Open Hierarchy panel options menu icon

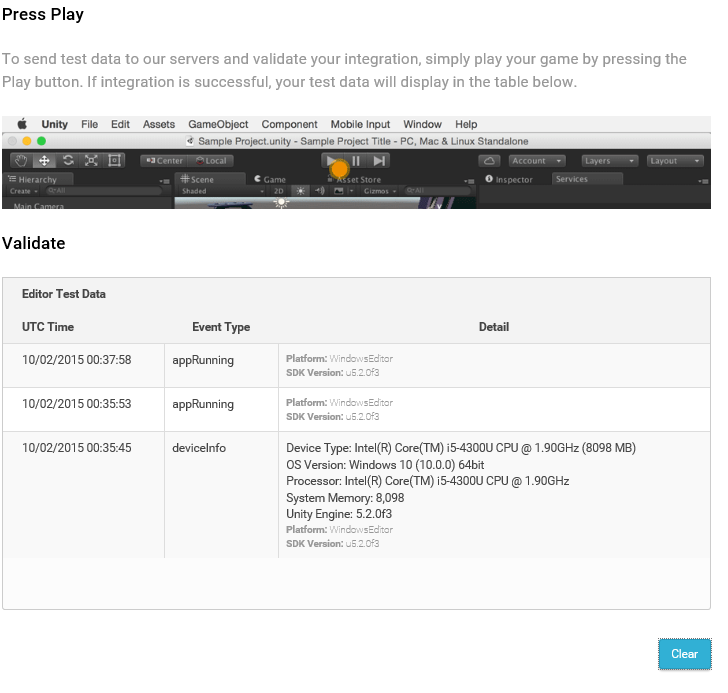click(x=164, y=181)
